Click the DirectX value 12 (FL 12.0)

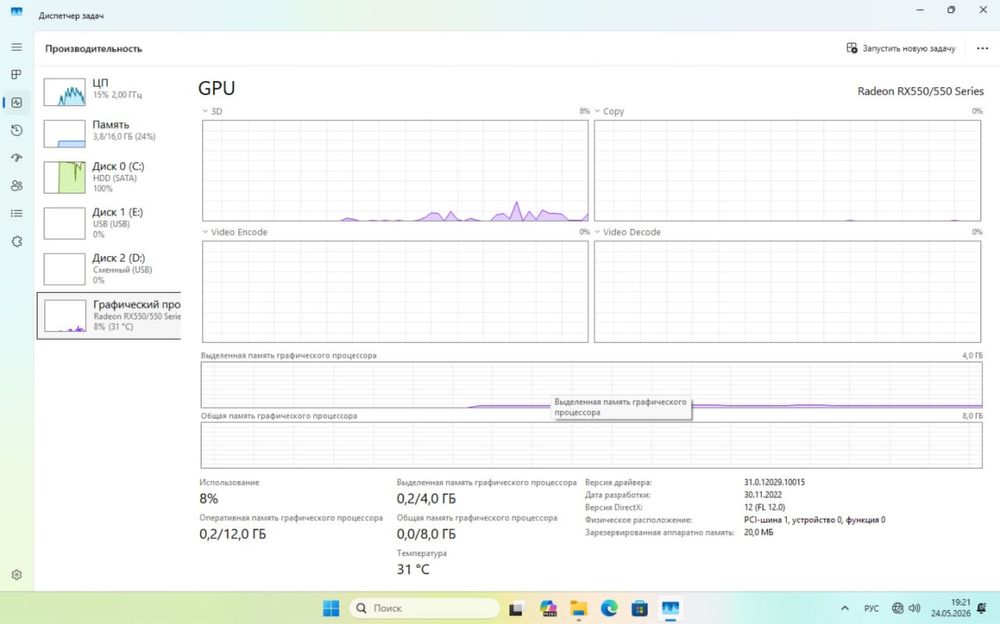(765, 507)
